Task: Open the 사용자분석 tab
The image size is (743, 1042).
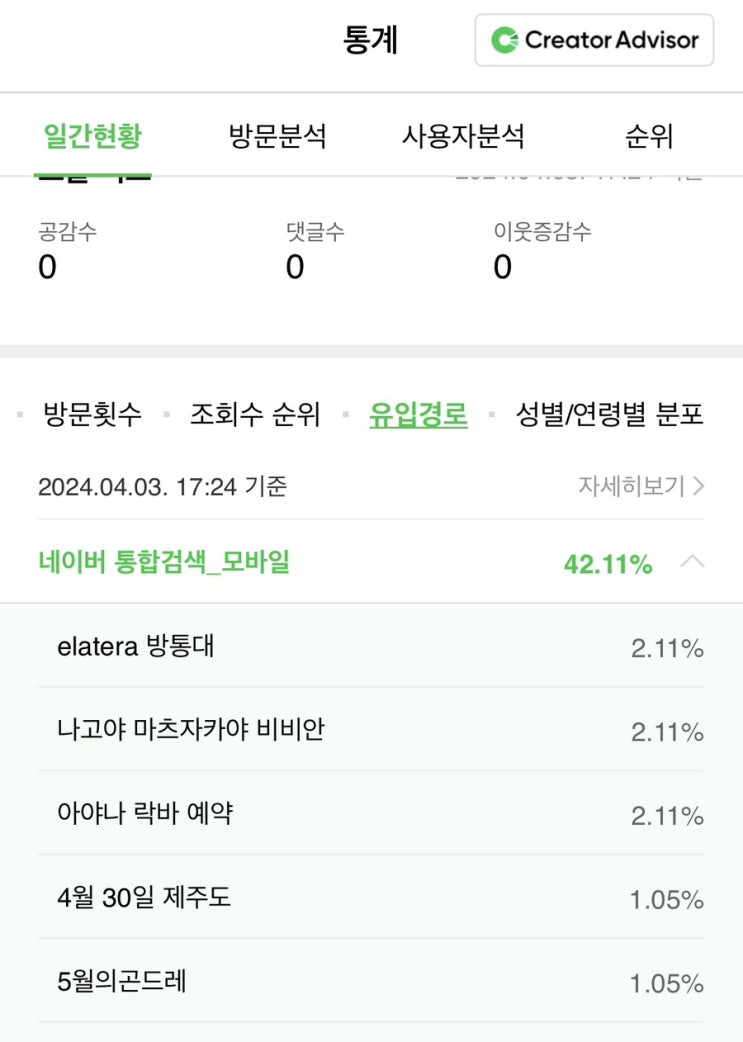Action: 463,136
